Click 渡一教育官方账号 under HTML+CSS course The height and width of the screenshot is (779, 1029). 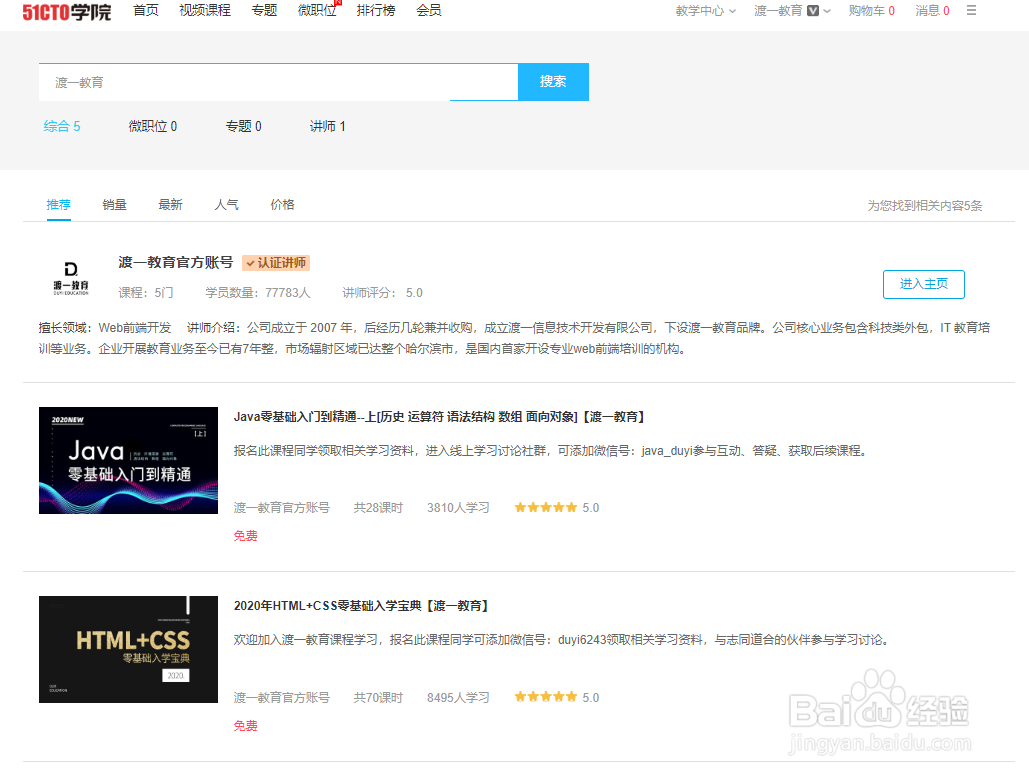coord(282,697)
